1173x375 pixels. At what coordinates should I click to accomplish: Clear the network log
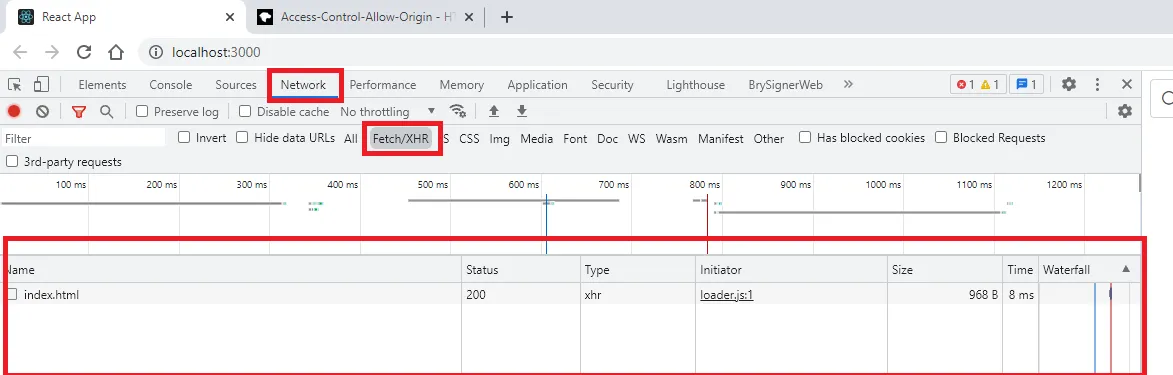pyautogui.click(x=43, y=112)
